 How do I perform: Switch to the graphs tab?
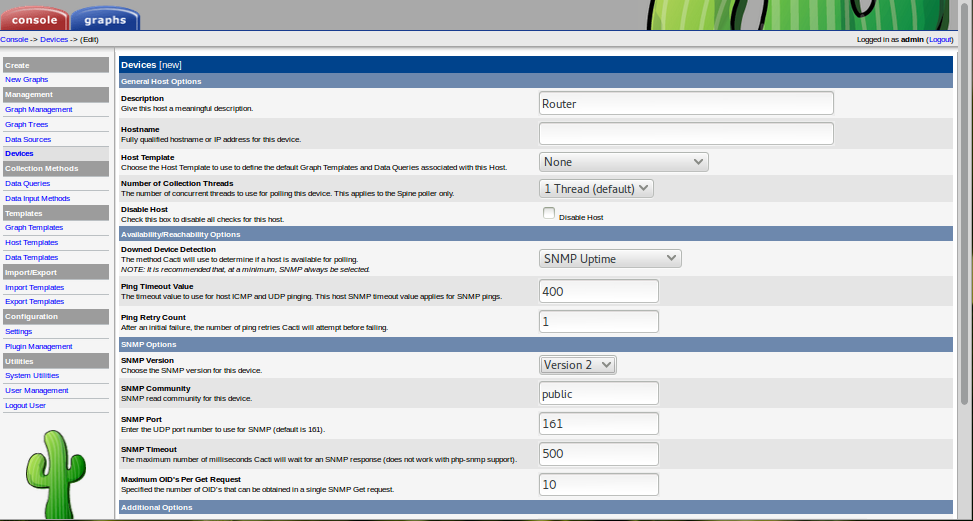(105, 18)
